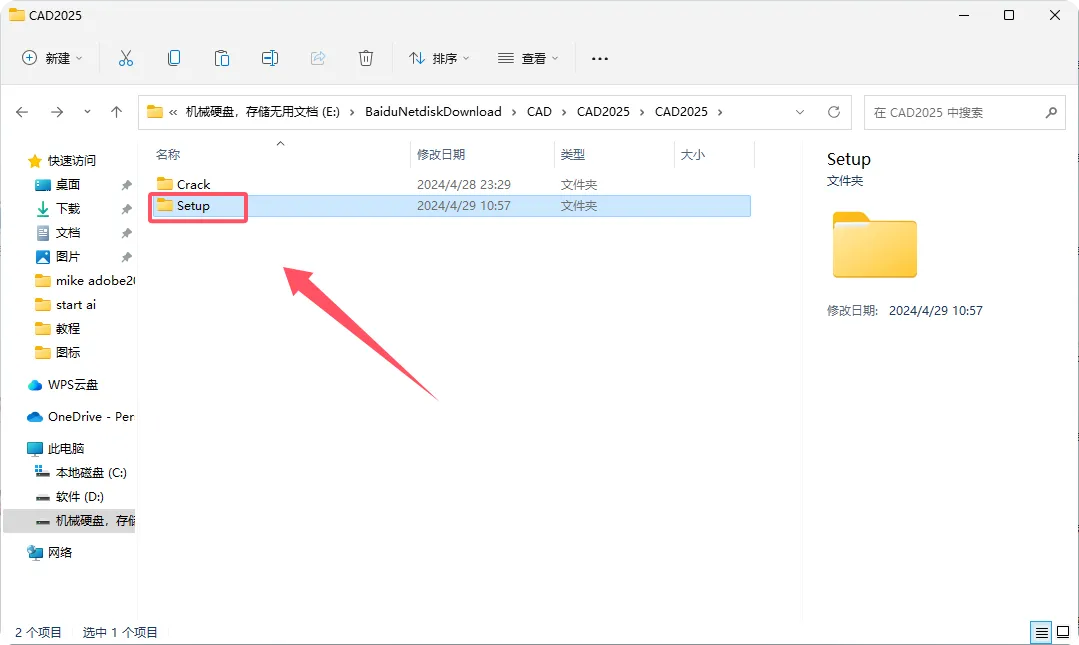Click the Copy icon in toolbar
The width and height of the screenshot is (1079, 645).
174,59
